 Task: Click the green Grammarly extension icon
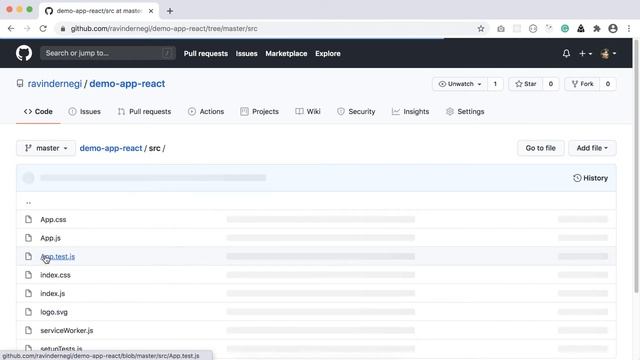coord(565,29)
